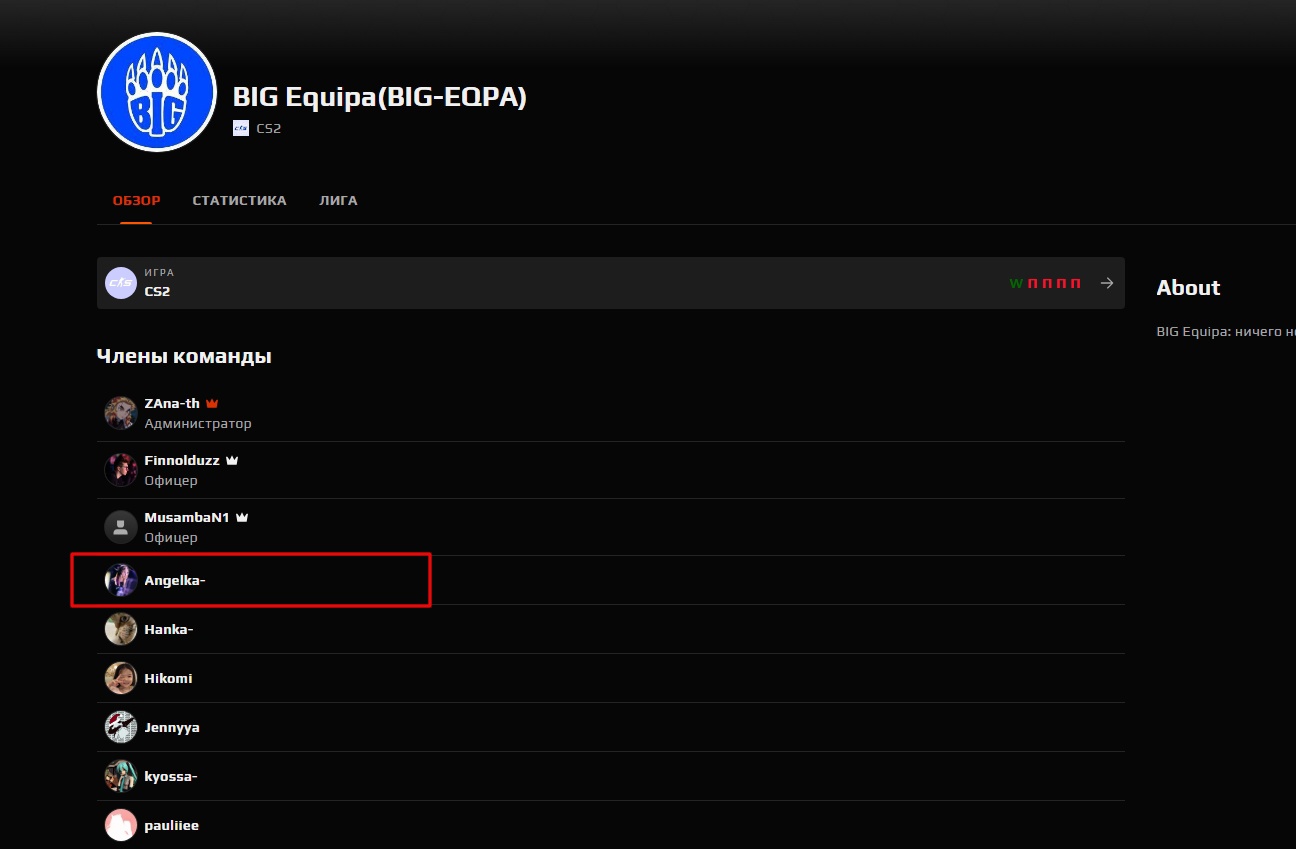Click the Члены команды heading
This screenshot has height=849, width=1296.
(184, 356)
